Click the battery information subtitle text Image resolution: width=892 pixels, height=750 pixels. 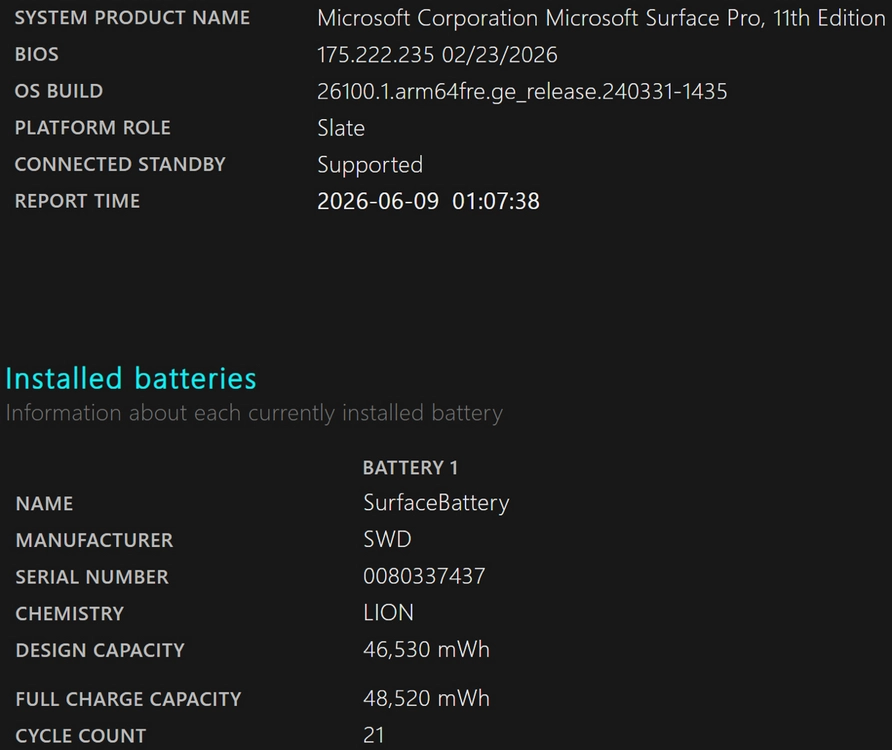pos(254,413)
